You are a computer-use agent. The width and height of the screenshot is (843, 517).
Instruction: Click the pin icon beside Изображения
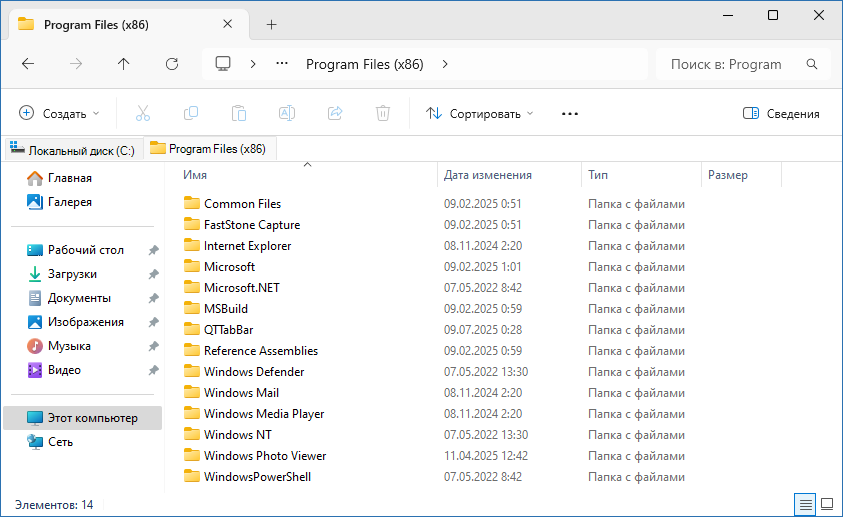coord(153,322)
